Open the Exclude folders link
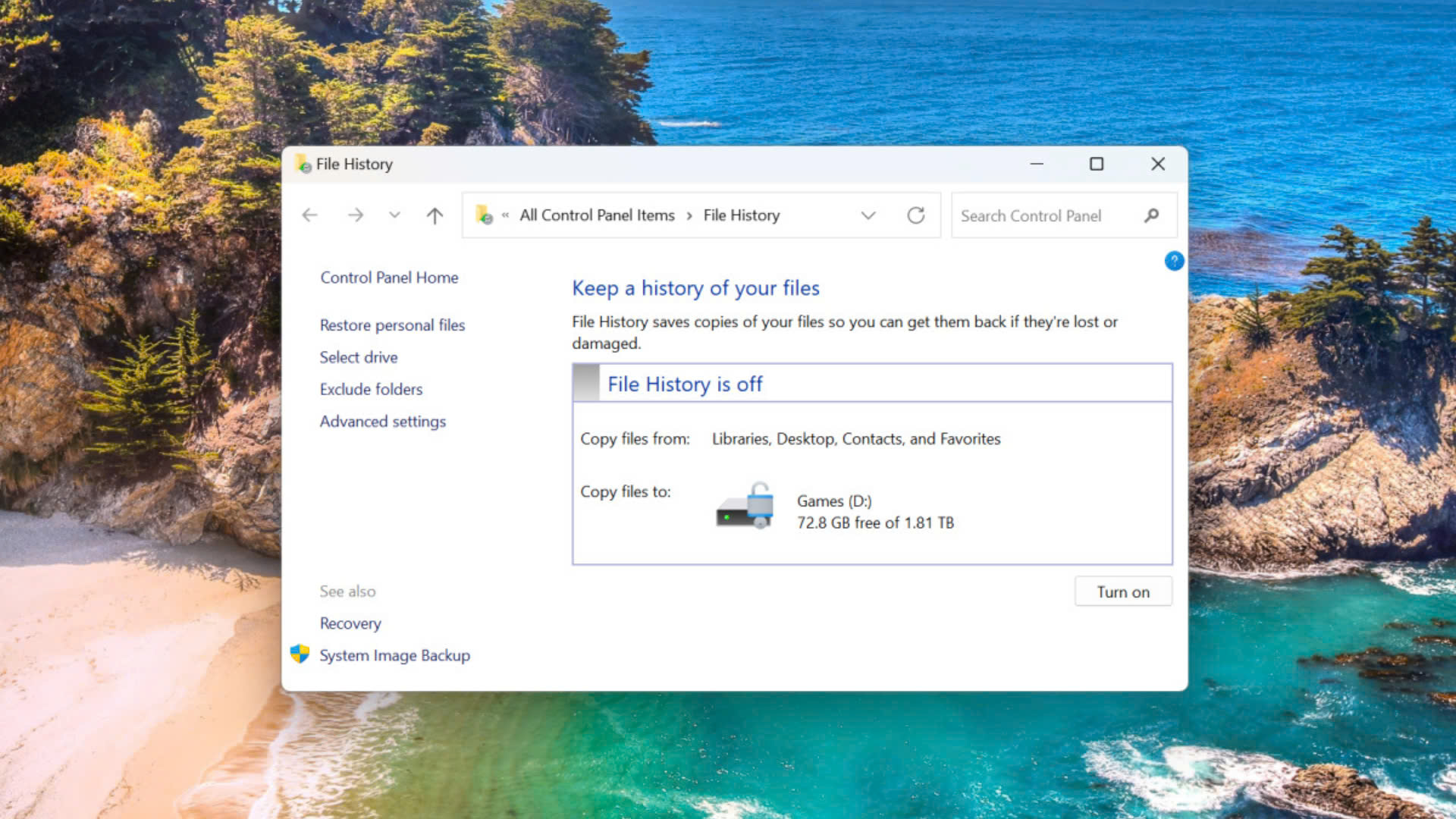This screenshot has width=1456, height=819. click(x=371, y=389)
